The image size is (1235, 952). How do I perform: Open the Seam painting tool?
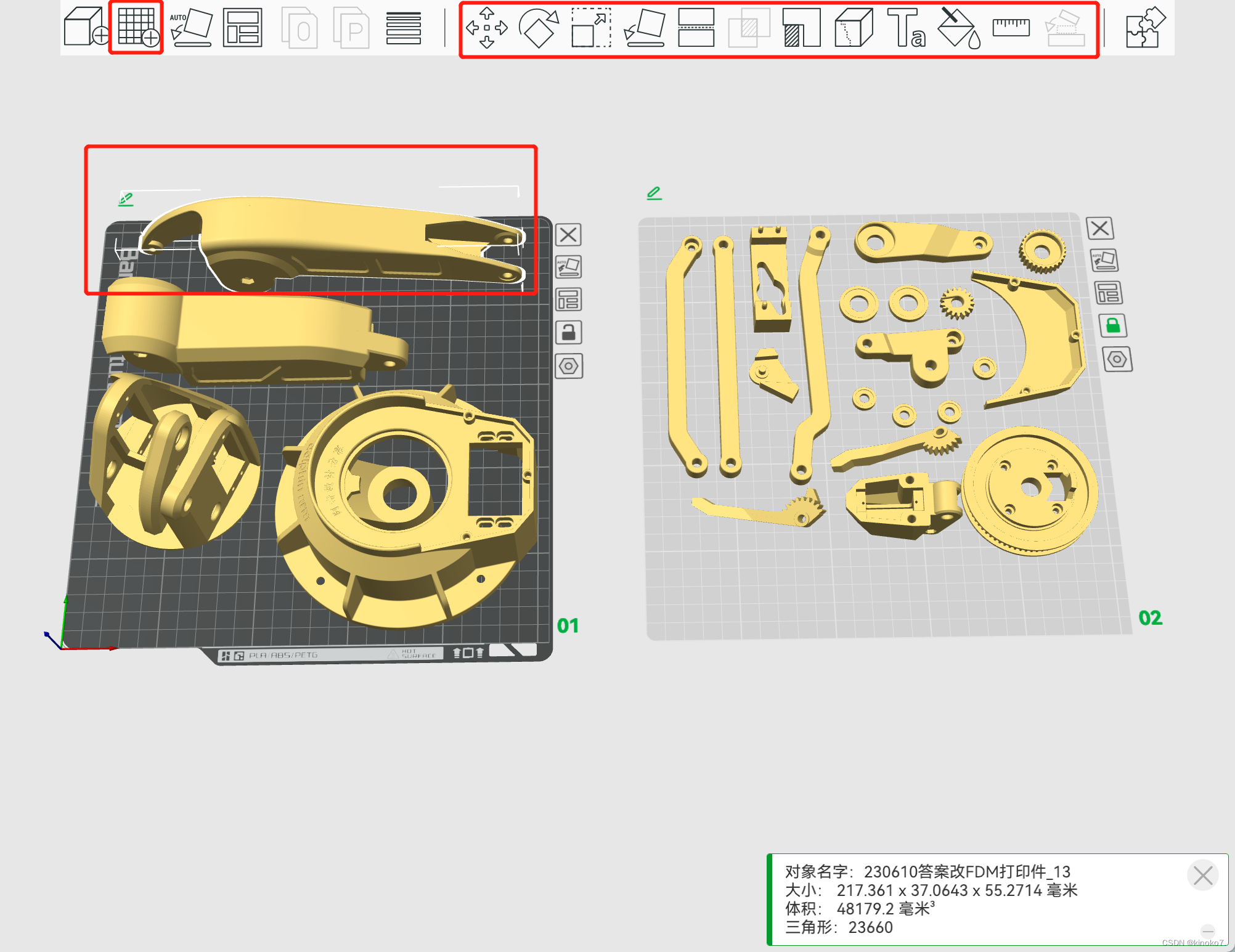(x=854, y=28)
